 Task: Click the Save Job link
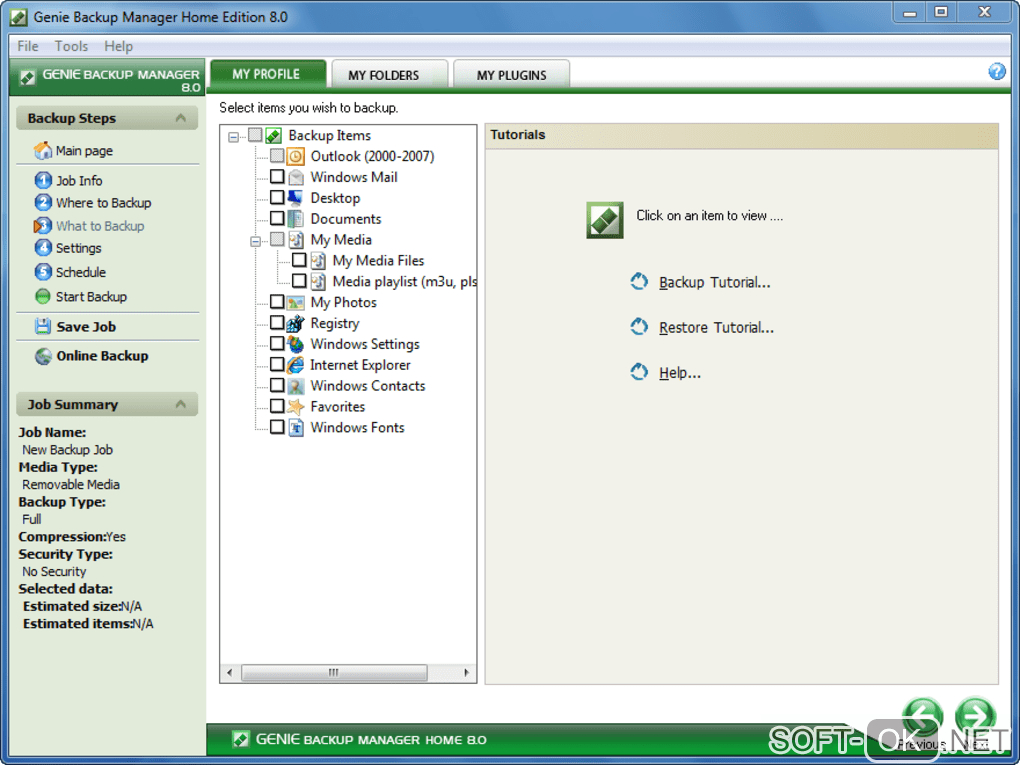[86, 327]
